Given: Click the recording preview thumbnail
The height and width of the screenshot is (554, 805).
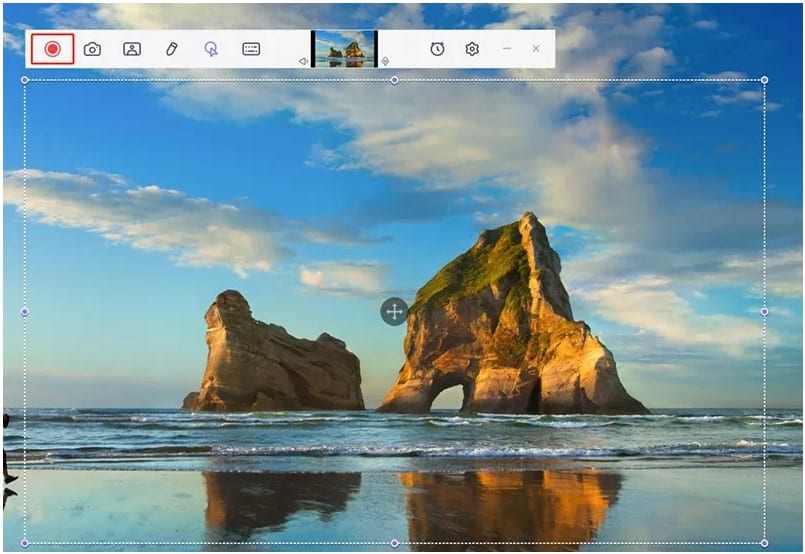Looking at the screenshot, I should click(x=344, y=48).
